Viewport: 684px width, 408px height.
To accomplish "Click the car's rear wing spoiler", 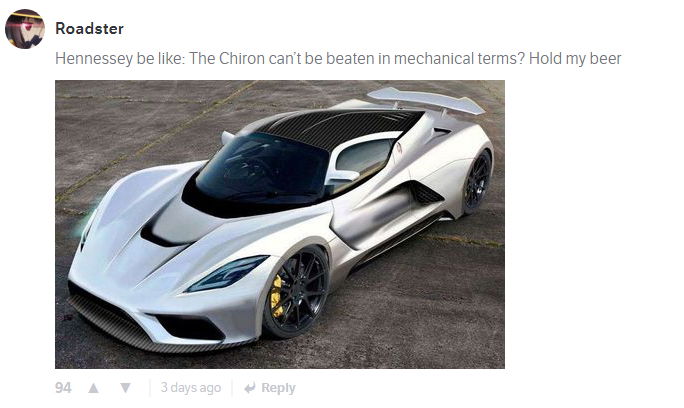I will pyautogui.click(x=426, y=101).
